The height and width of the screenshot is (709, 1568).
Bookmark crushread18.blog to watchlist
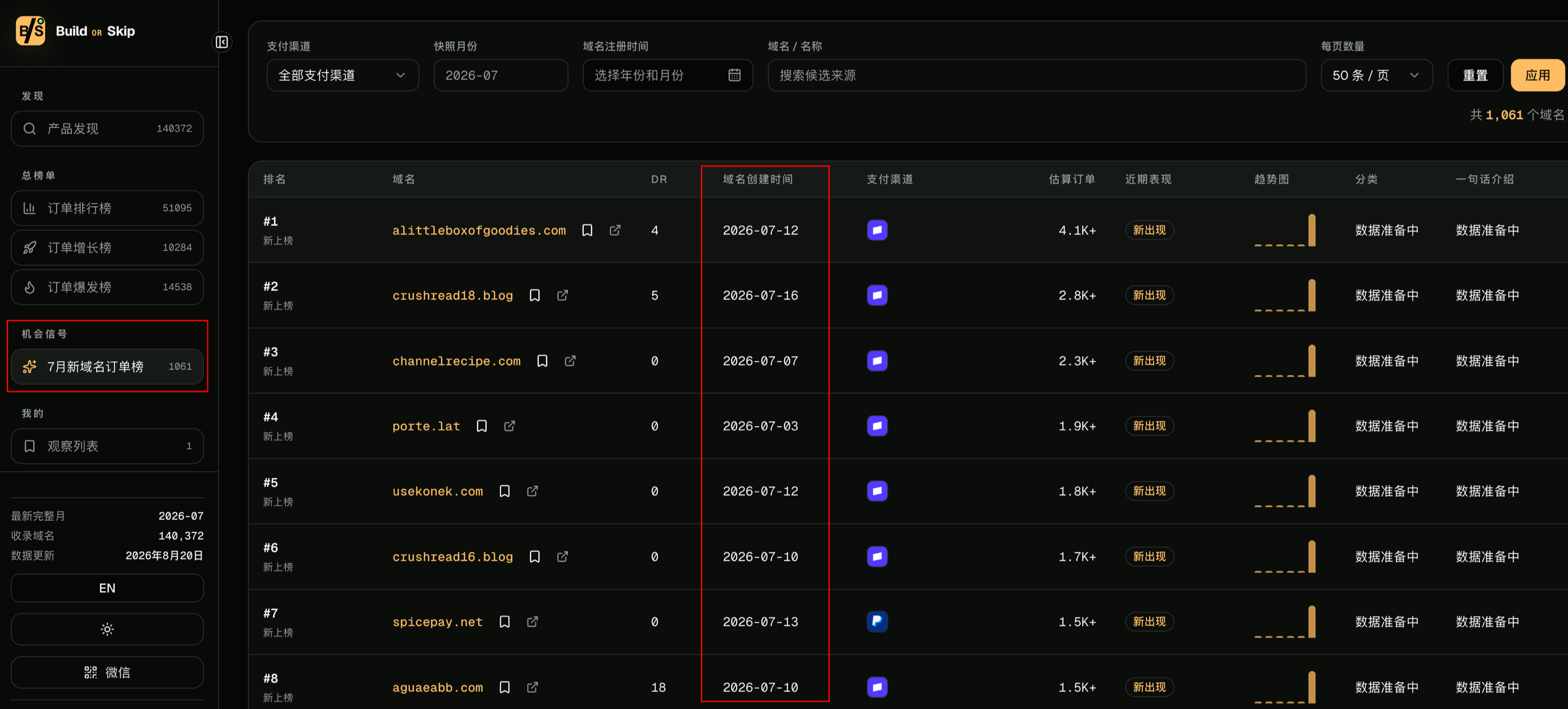534,295
